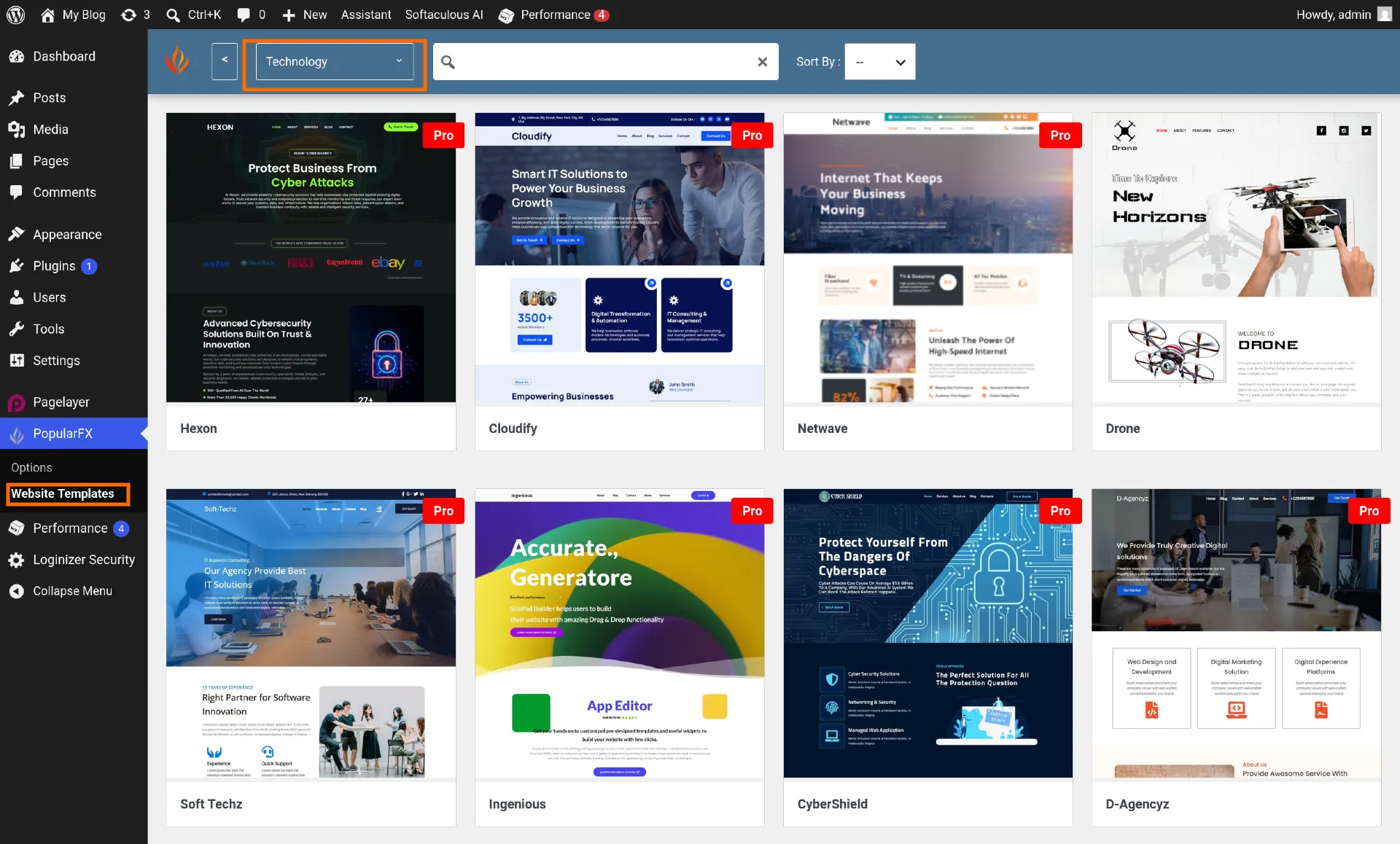
Task: Click Assistant in the admin bar
Action: 366,15
